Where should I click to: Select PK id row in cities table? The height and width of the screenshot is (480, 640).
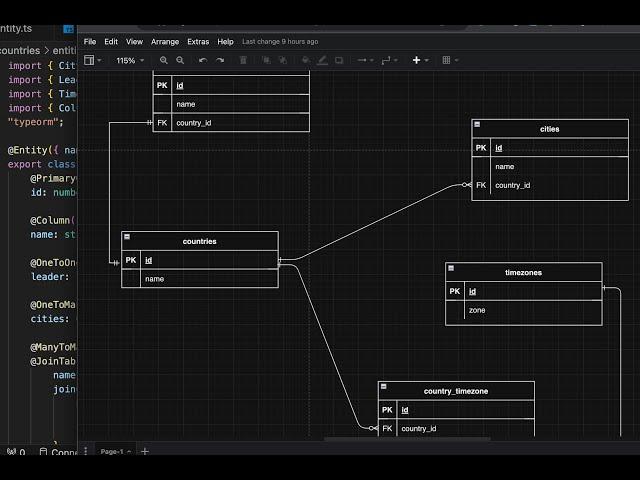550,148
